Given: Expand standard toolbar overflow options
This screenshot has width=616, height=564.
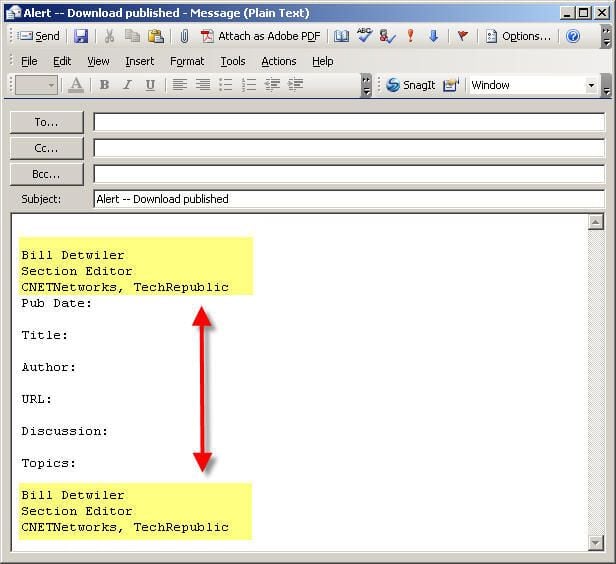Looking at the screenshot, I should coord(606,36).
